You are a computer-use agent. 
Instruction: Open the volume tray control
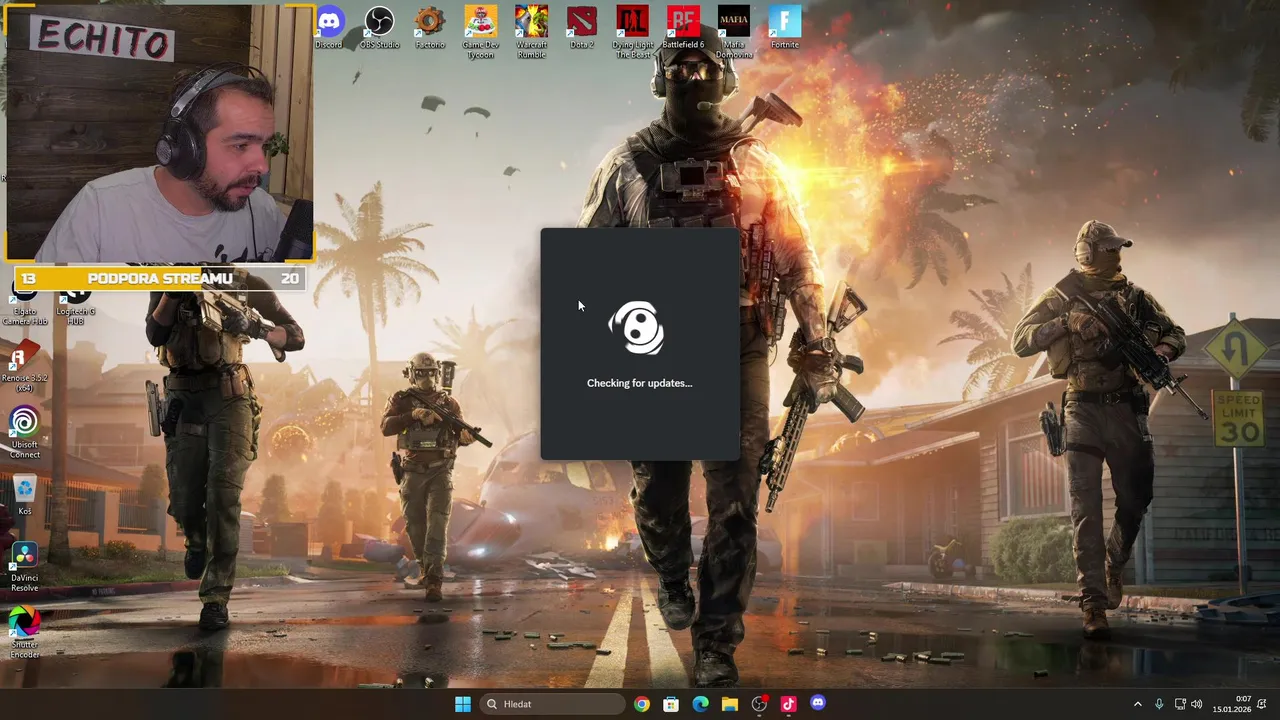1196,704
